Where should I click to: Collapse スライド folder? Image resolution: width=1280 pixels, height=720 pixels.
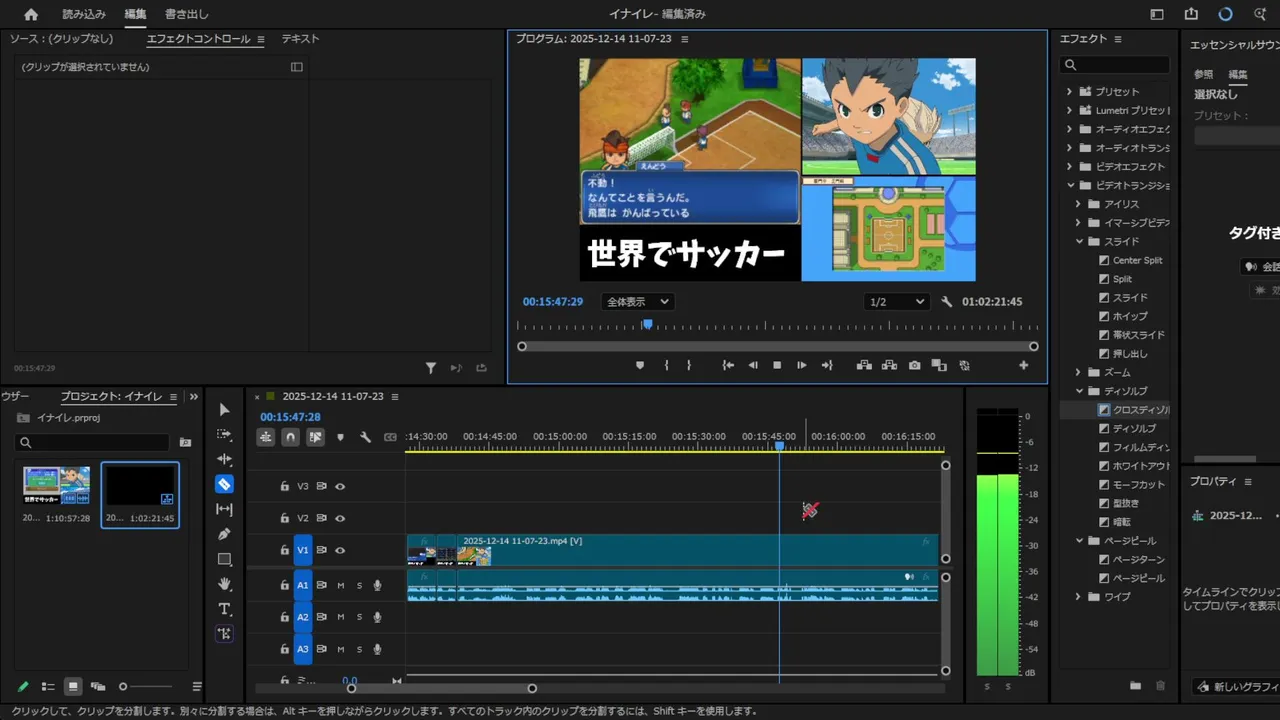1079,241
